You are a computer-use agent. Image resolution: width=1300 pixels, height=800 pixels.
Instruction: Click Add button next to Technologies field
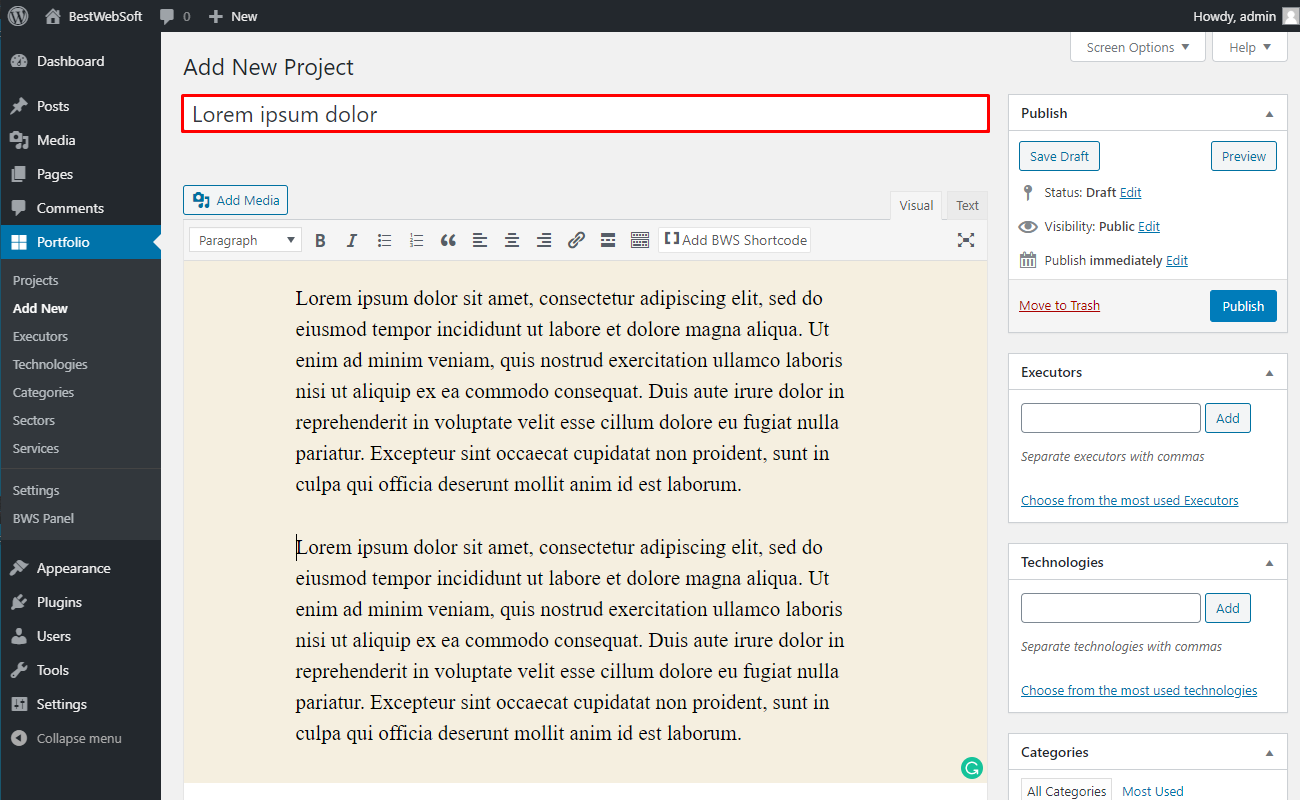pyautogui.click(x=1228, y=608)
